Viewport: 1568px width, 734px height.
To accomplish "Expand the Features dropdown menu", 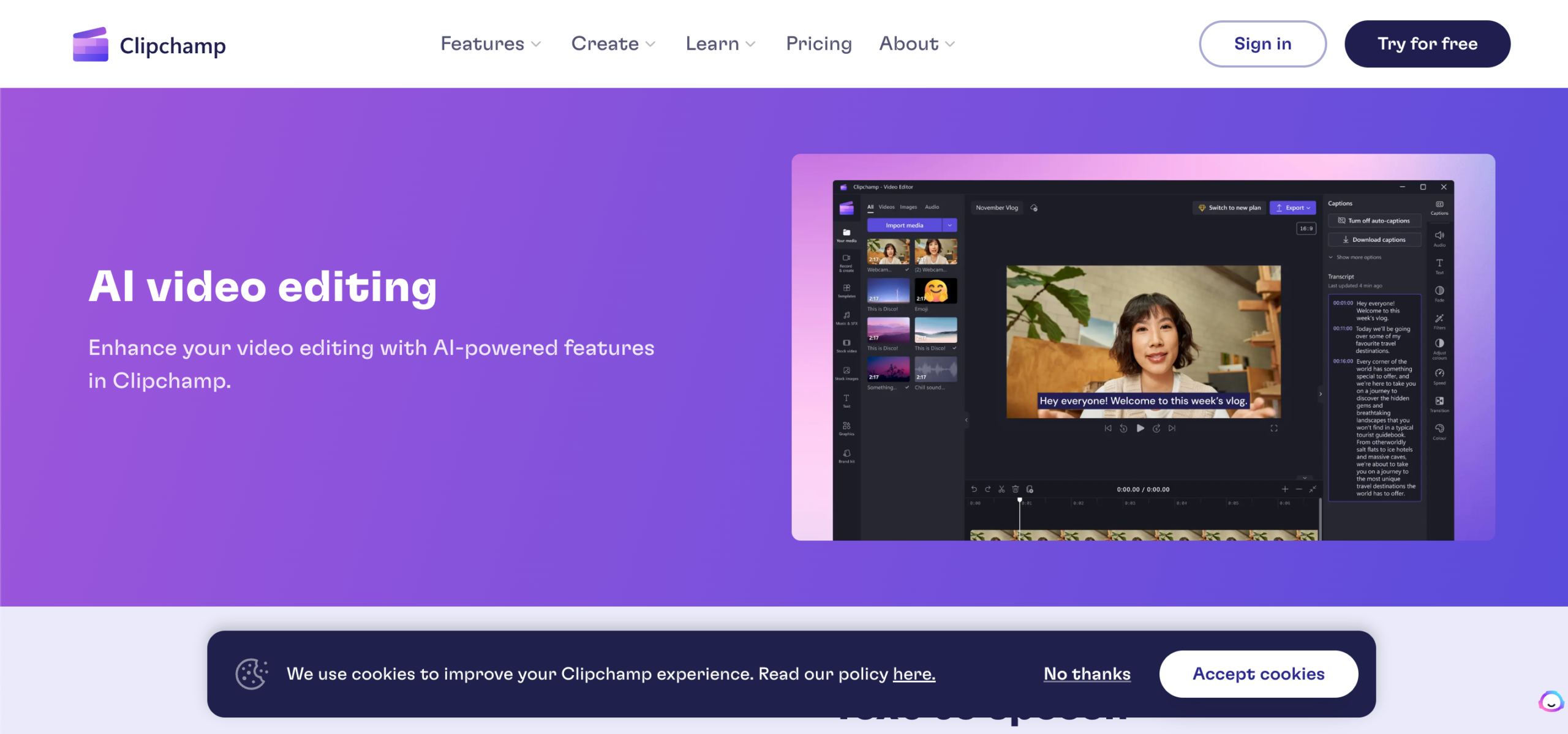I will (491, 44).
